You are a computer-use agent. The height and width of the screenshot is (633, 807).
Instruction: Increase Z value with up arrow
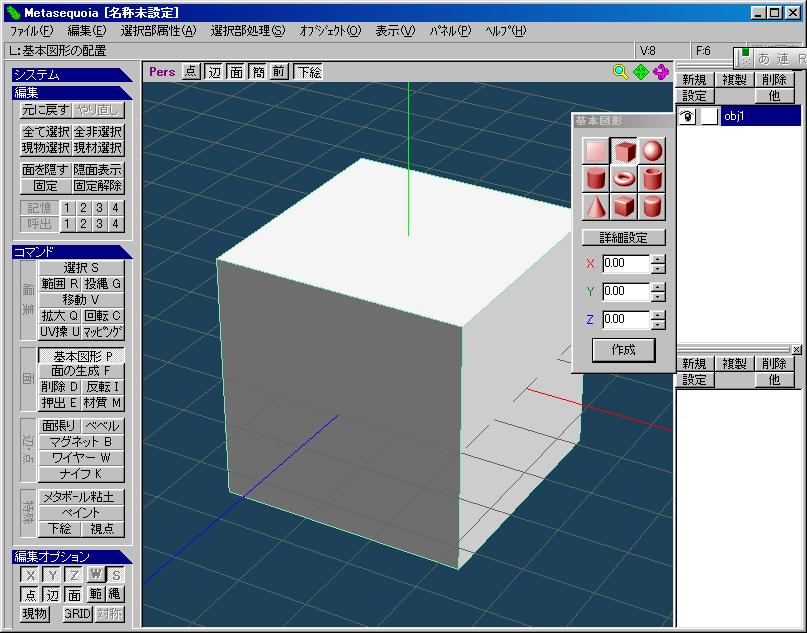tap(658, 314)
